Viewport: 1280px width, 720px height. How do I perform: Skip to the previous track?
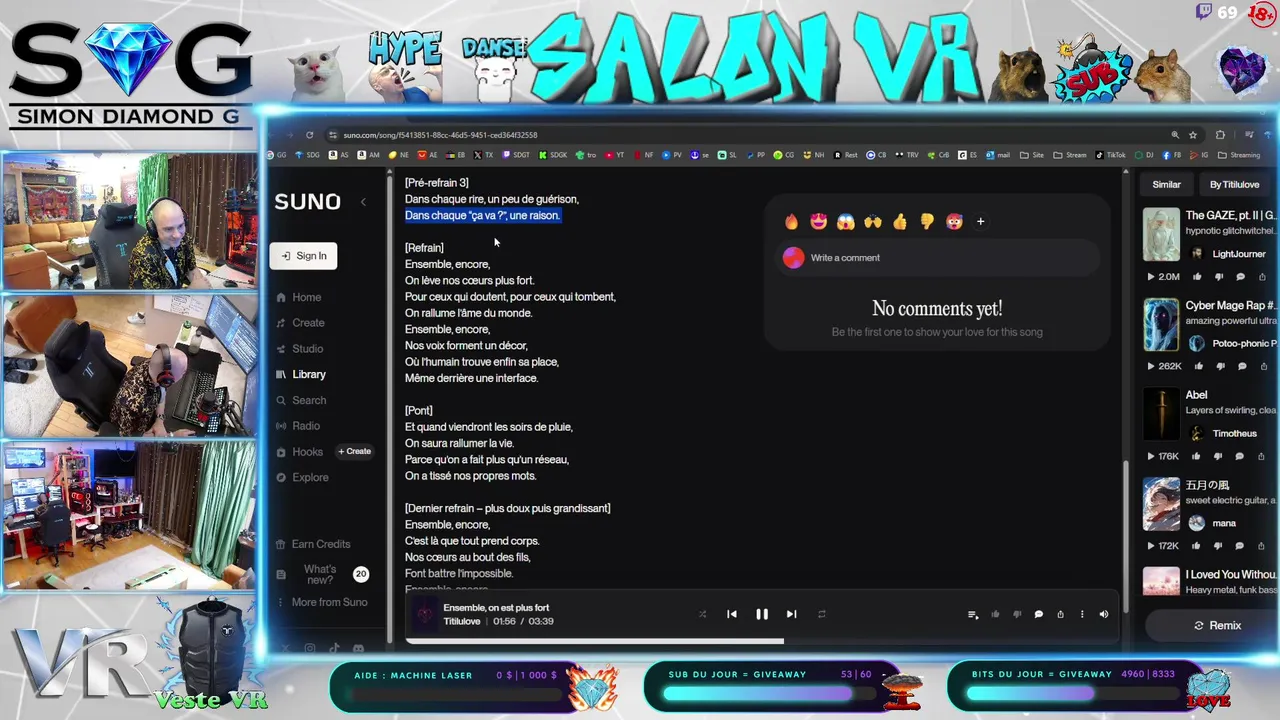[x=732, y=614]
